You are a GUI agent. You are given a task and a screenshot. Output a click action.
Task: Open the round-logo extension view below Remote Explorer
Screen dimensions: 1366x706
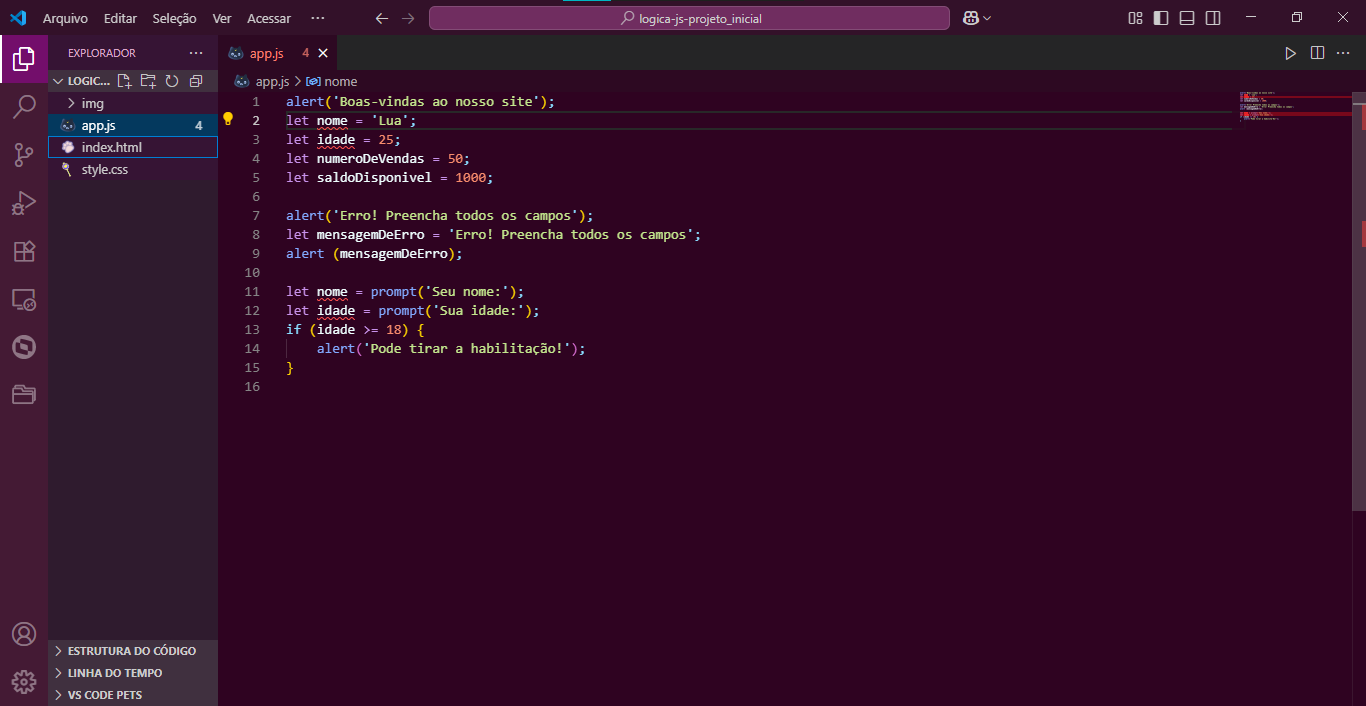coord(24,347)
